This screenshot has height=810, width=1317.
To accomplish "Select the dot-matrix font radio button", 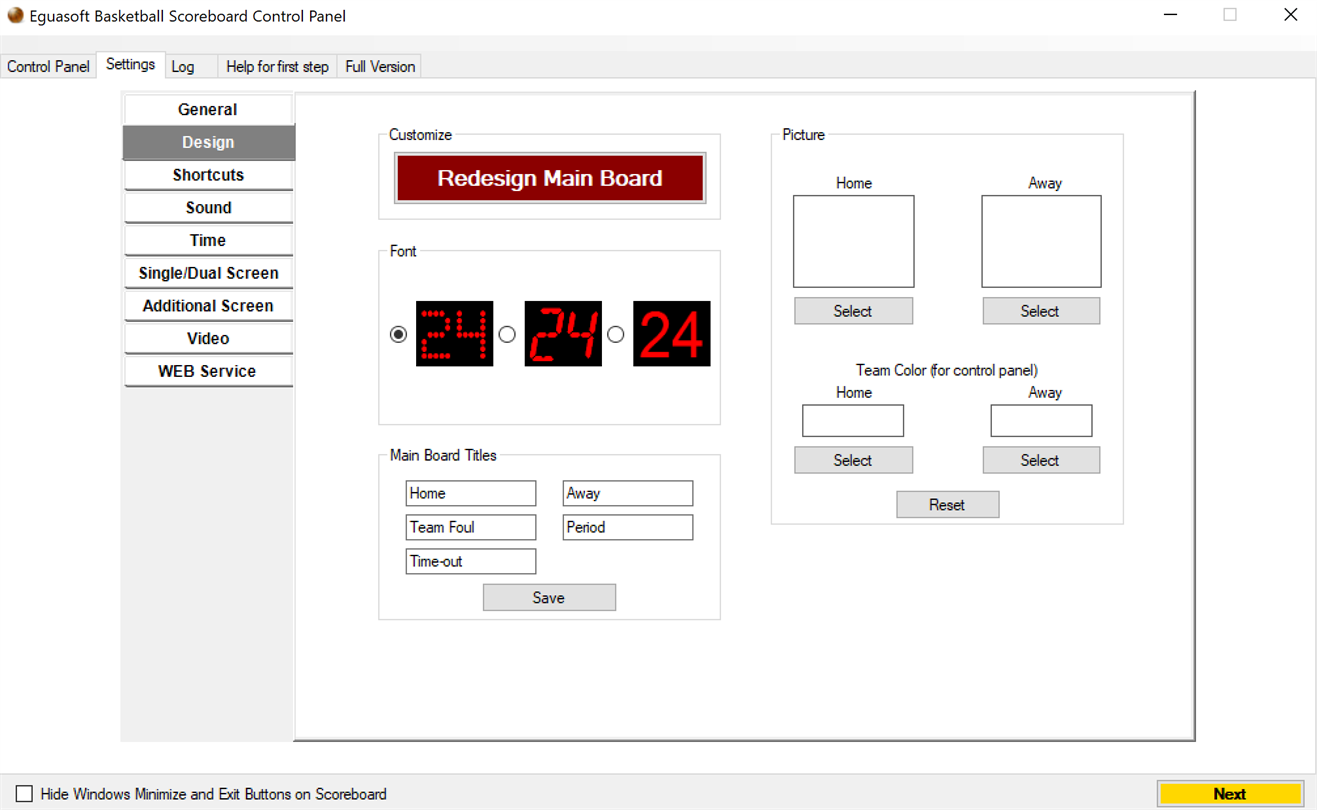I will 398,334.
